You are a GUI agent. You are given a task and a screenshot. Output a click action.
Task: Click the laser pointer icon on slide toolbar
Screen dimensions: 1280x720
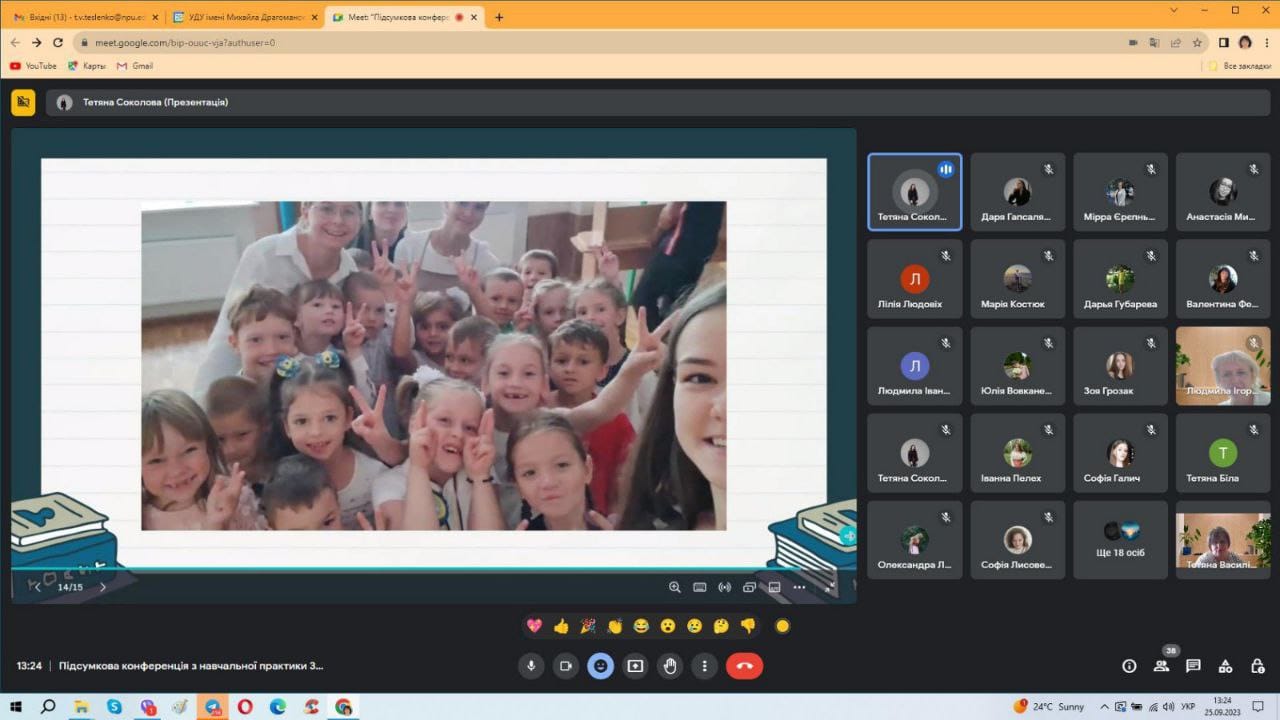tap(724, 587)
